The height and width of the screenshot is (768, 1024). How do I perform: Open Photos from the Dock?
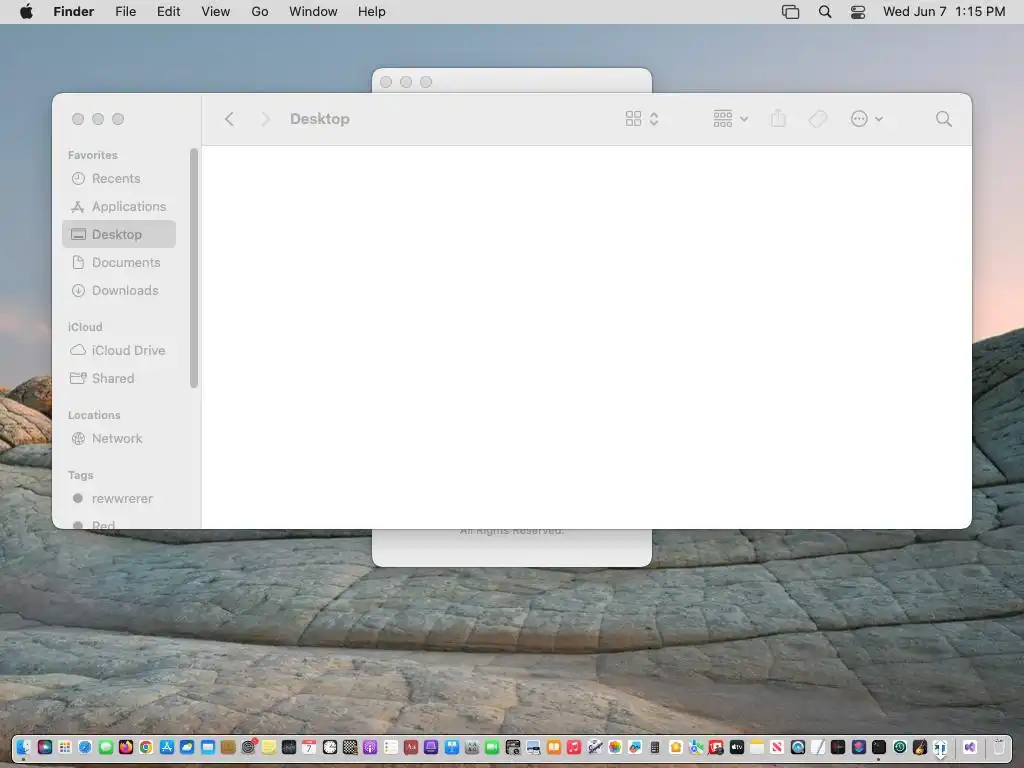(x=615, y=747)
